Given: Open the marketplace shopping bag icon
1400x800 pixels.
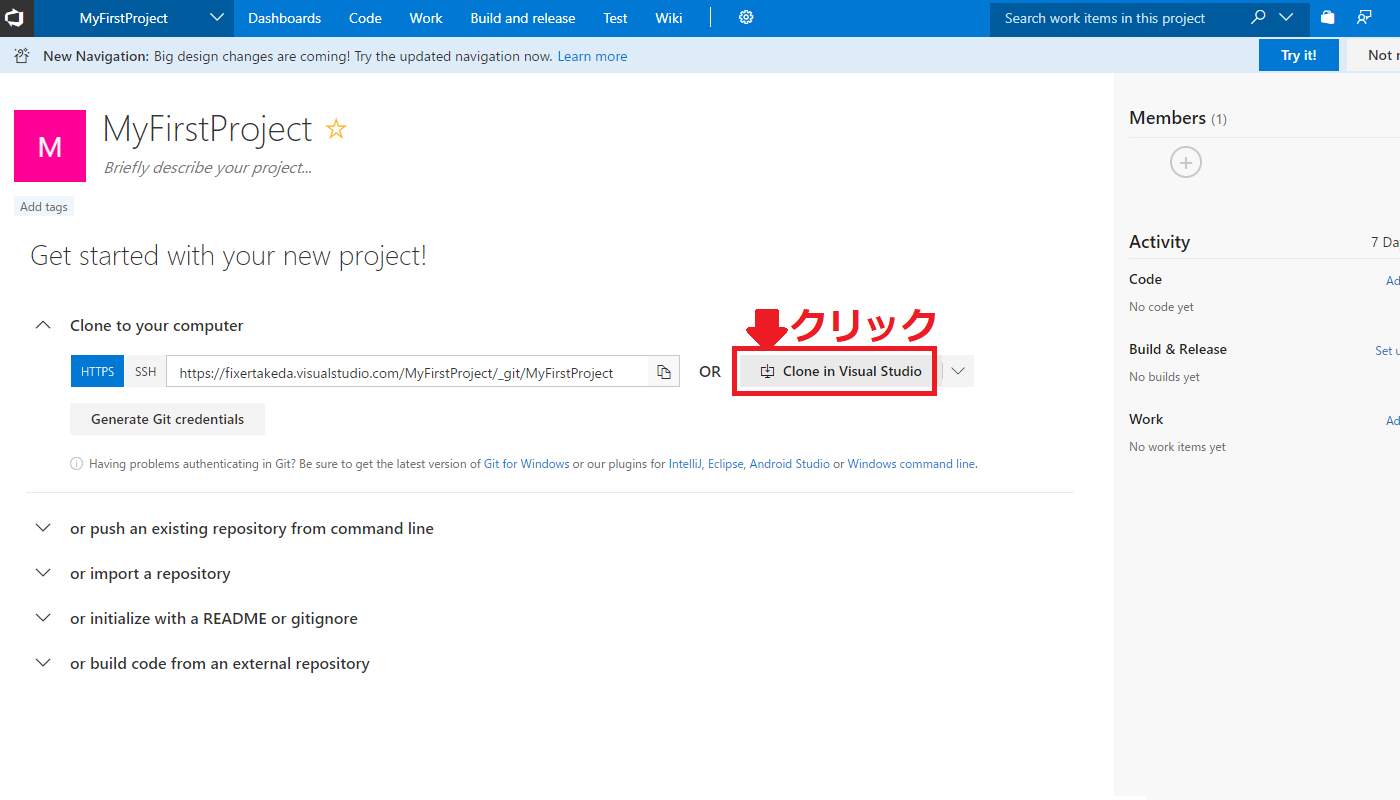Looking at the screenshot, I should pos(1327,18).
